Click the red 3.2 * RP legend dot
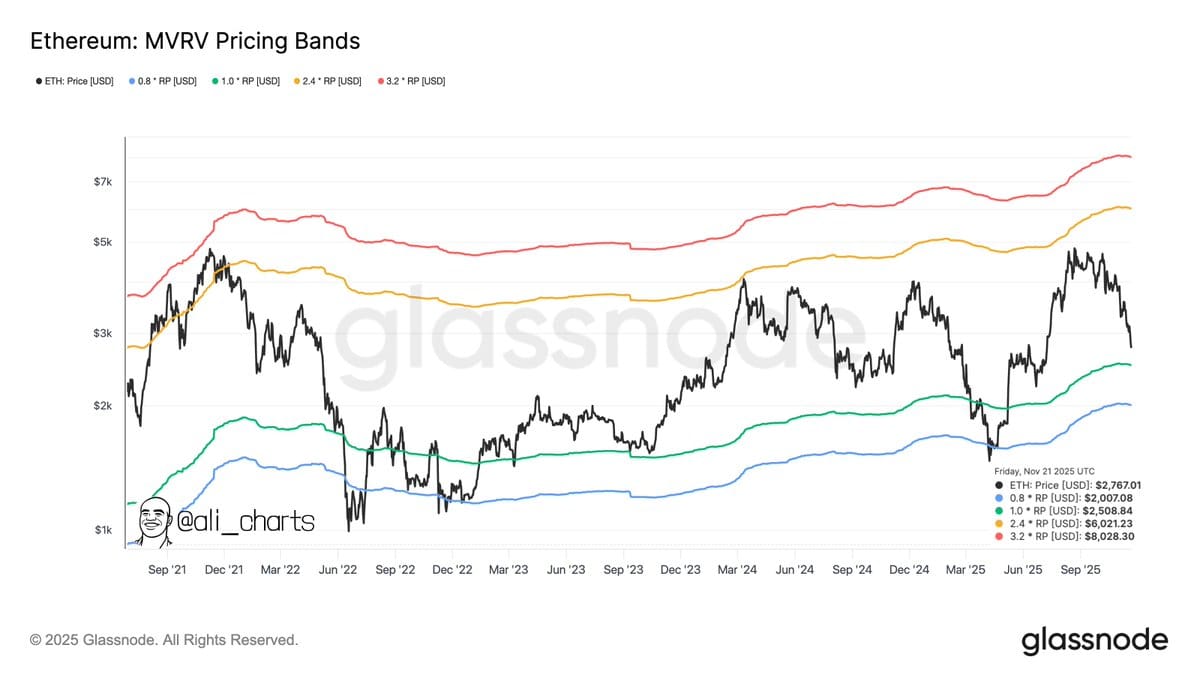Viewport: 1200px width, 675px height. (379, 81)
